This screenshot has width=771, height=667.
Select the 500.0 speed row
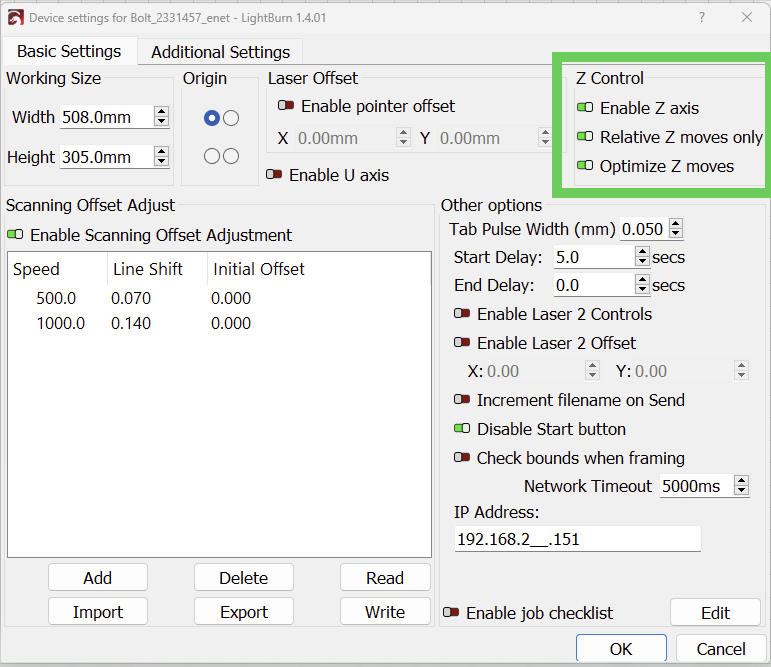click(219, 298)
